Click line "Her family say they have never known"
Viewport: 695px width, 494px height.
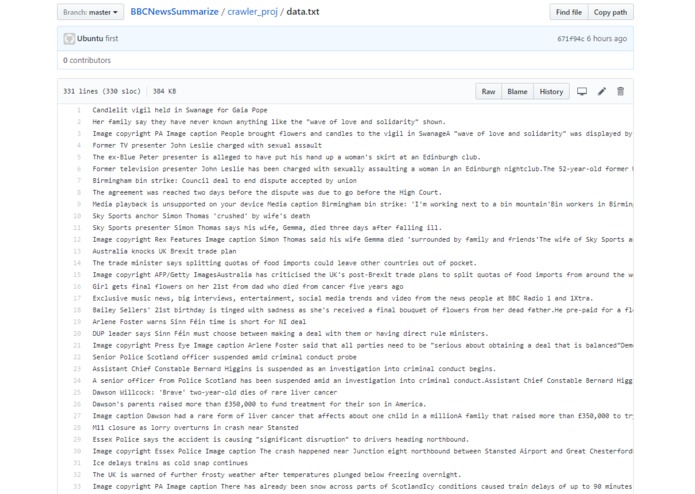point(269,122)
